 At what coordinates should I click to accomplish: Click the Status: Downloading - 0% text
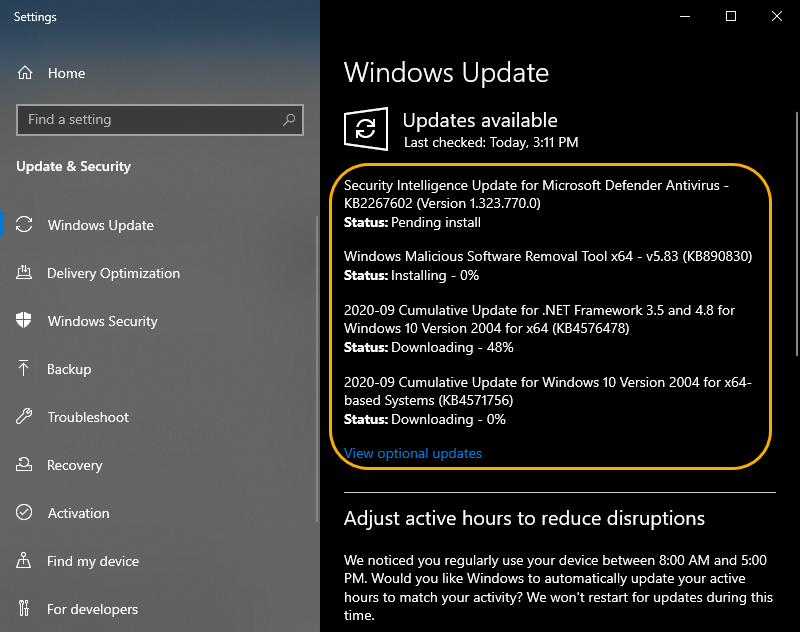(424, 419)
